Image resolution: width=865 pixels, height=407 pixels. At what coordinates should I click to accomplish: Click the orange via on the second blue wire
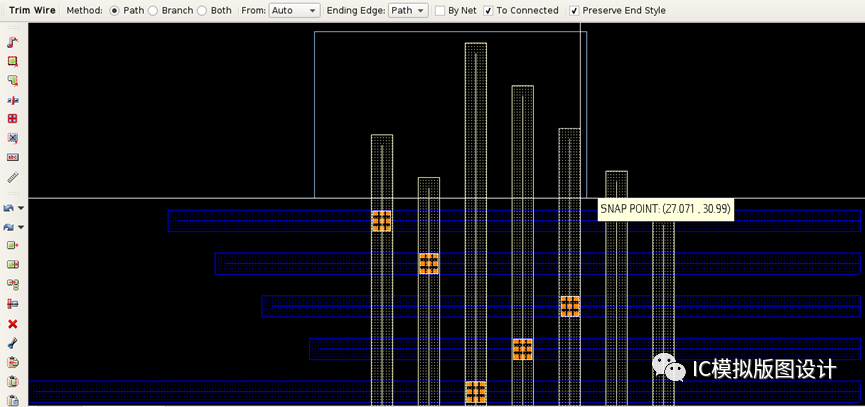click(429, 264)
